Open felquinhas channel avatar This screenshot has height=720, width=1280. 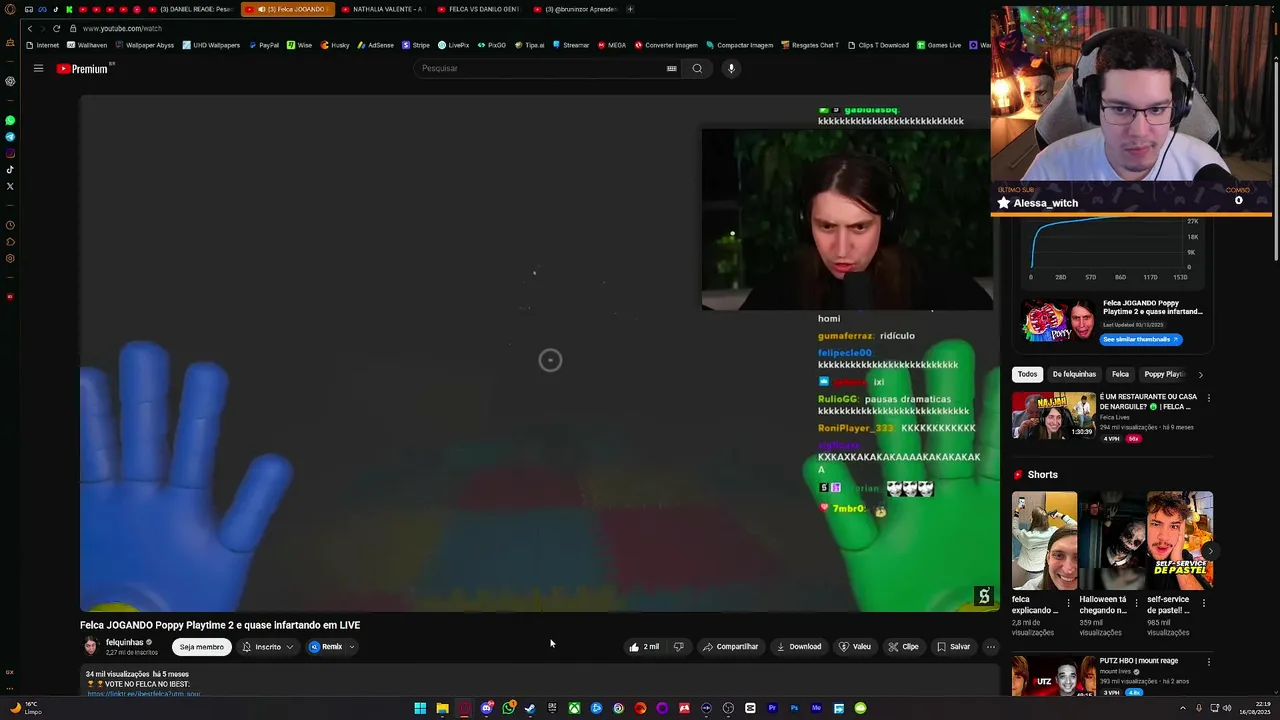tap(90, 646)
